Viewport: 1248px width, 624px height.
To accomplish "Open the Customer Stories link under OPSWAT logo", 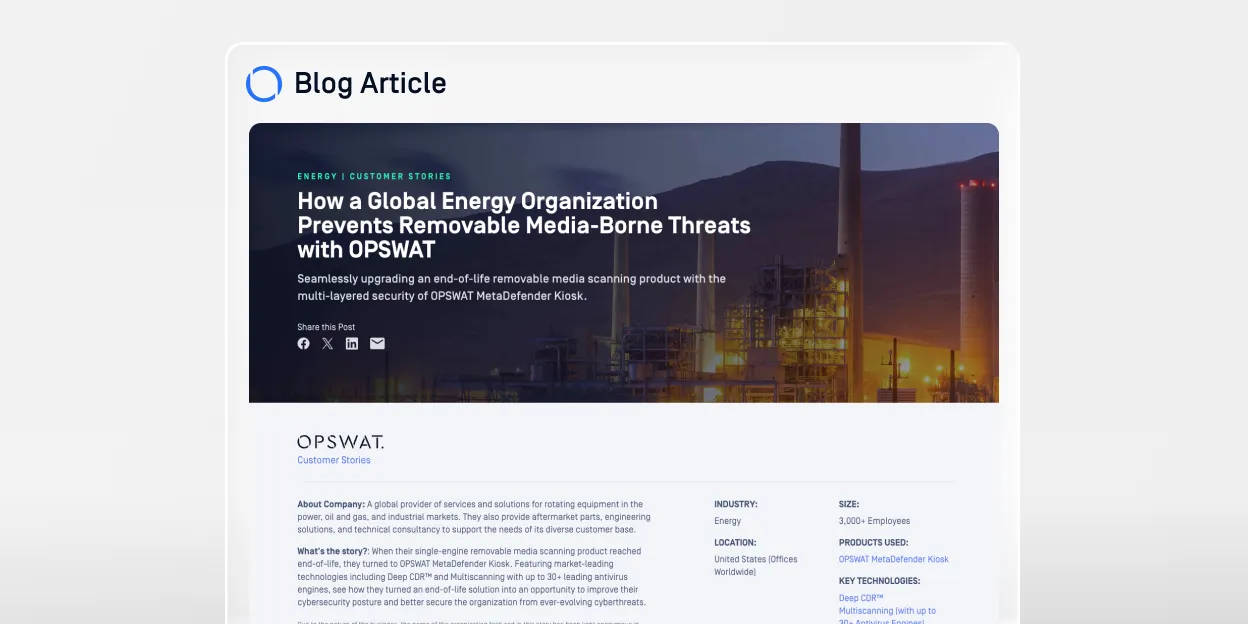I will pos(334,461).
